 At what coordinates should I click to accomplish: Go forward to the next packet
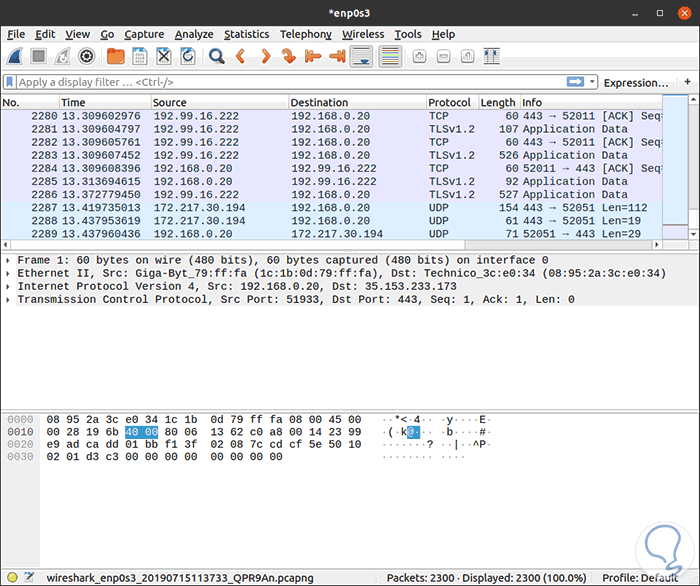coord(265,56)
